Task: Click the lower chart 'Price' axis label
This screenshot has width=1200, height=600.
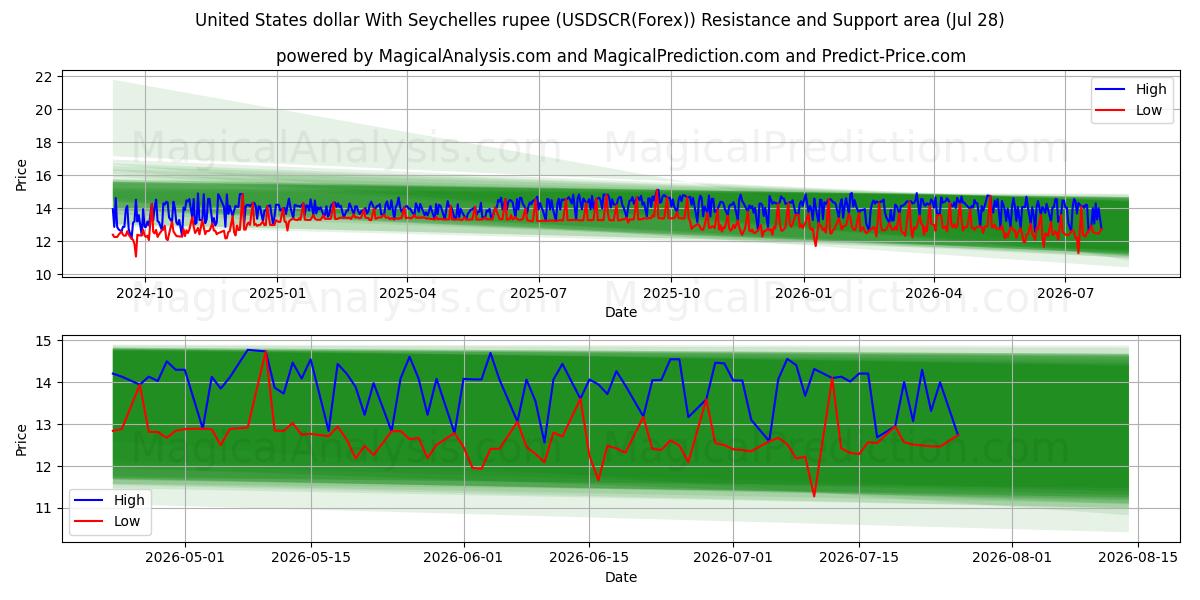Action: [22, 439]
